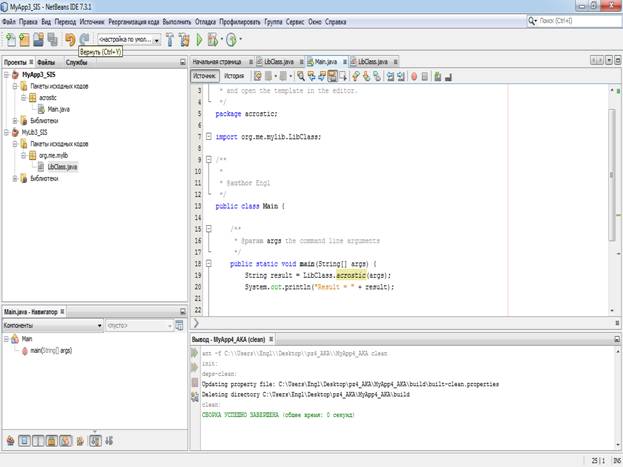Close the Вывод MyApp4_AKA (clean) output tab

click(271, 339)
